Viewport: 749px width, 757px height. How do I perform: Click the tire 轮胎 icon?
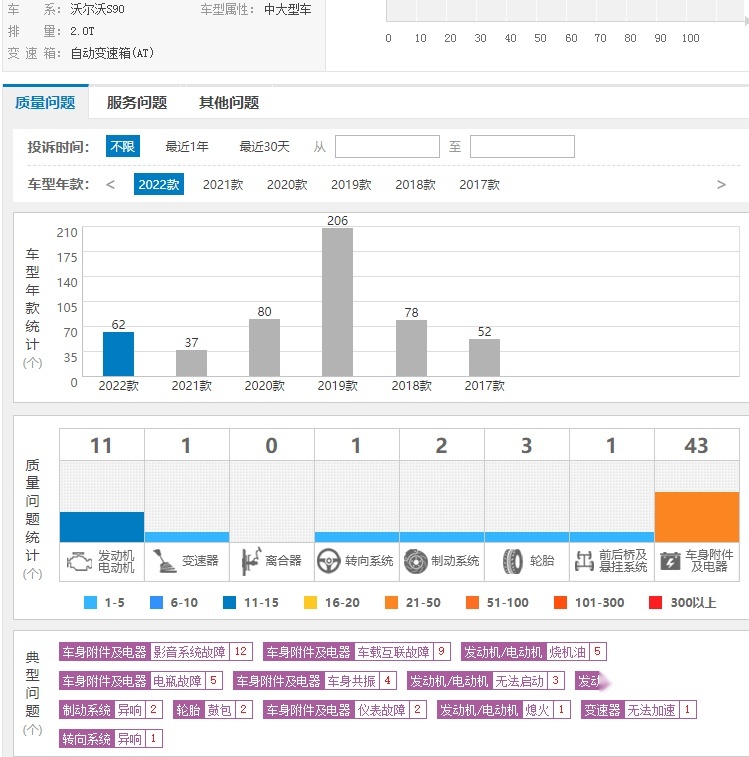click(512, 561)
